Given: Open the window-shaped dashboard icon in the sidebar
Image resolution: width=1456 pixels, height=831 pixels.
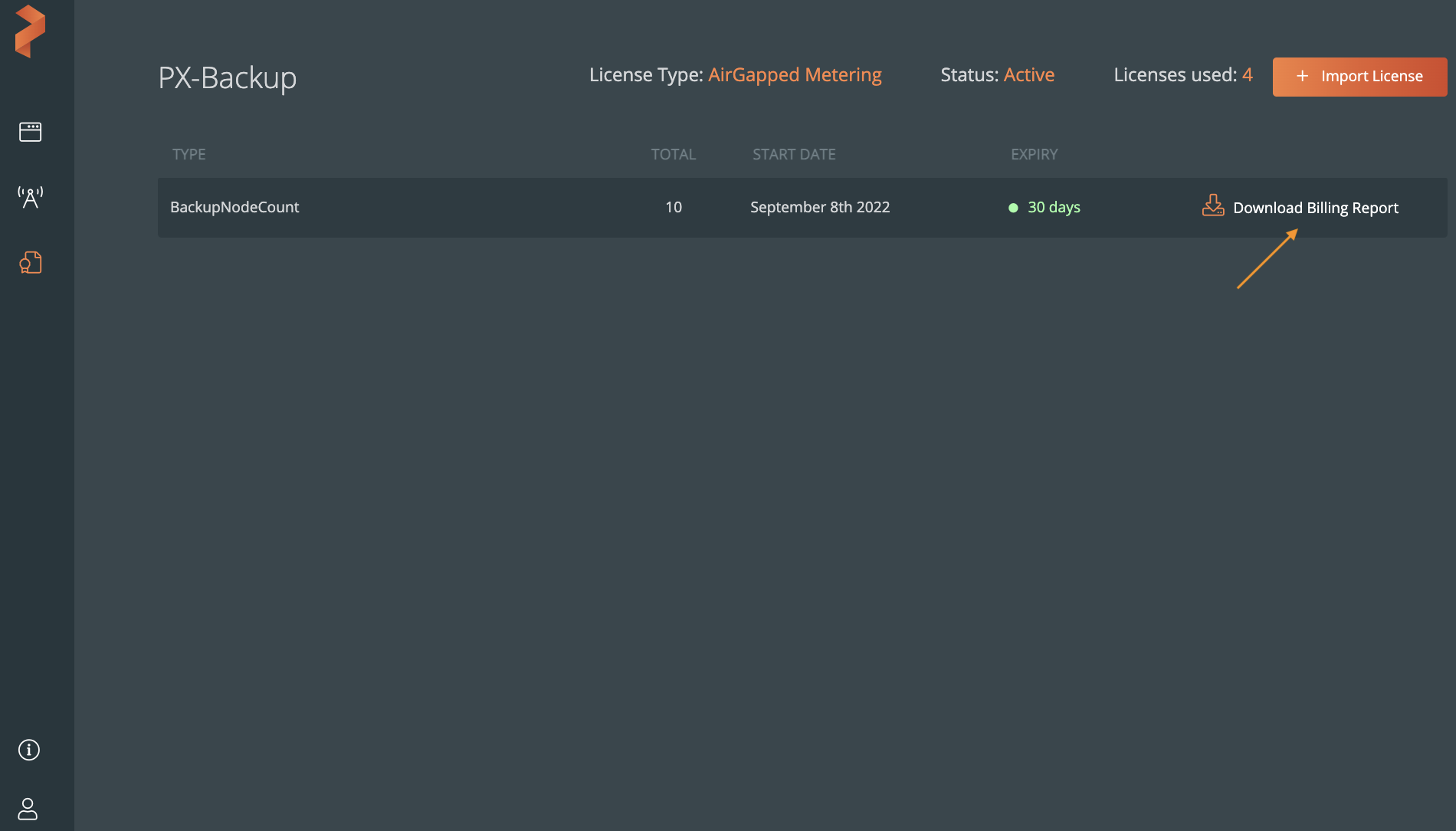Looking at the screenshot, I should click(x=30, y=132).
